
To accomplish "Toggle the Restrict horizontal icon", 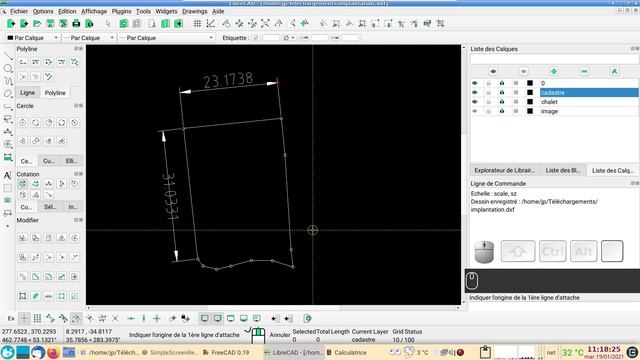I will pos(131,318).
